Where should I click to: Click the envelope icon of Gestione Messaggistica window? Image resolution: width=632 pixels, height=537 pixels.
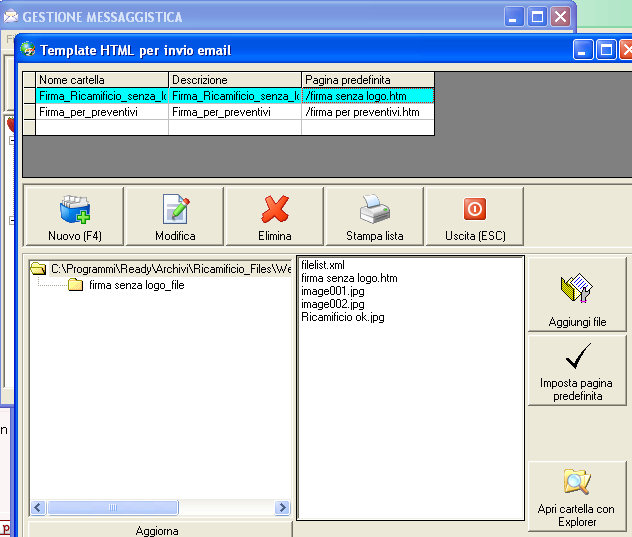tap(11, 17)
